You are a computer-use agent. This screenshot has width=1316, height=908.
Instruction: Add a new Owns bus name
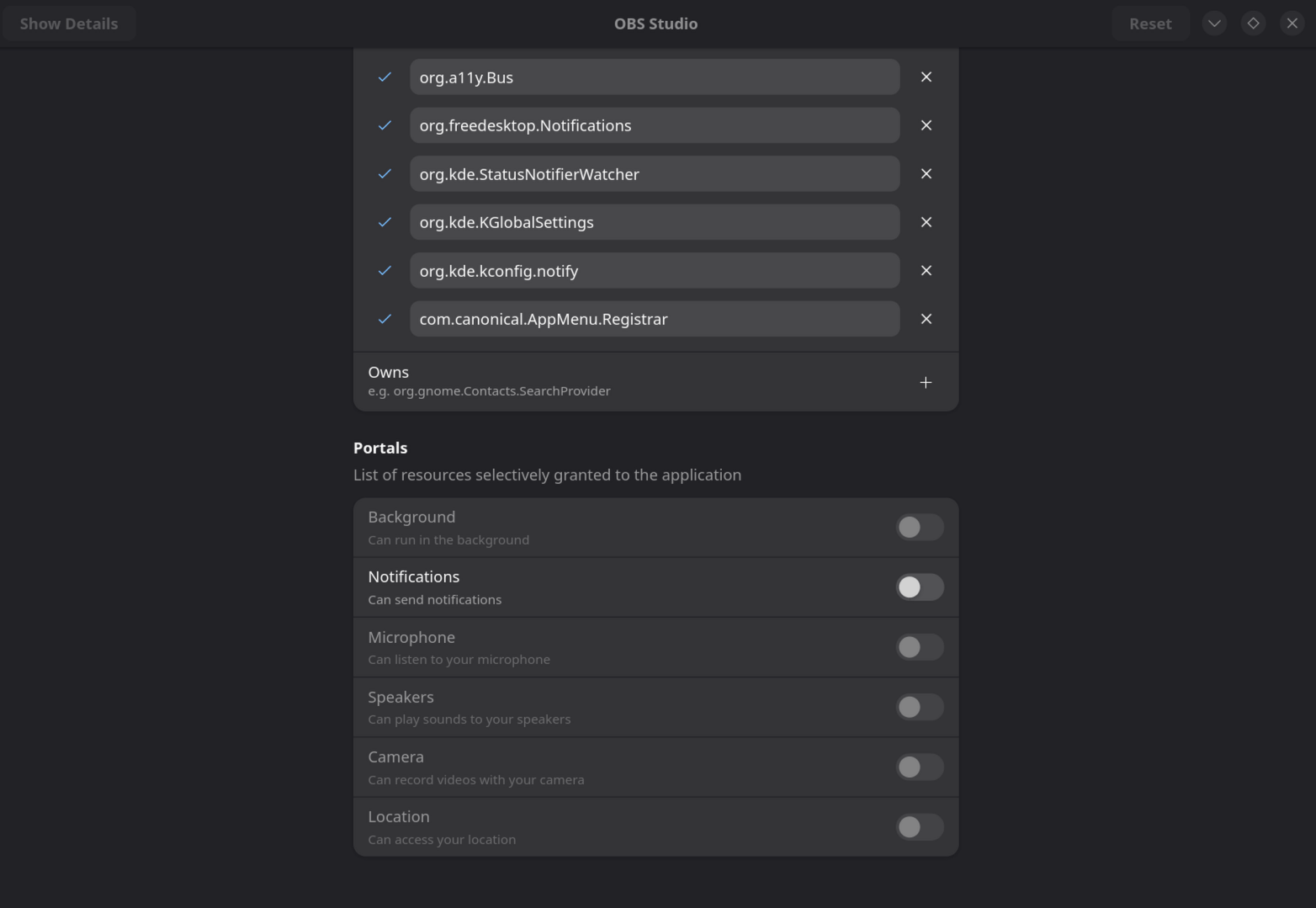(926, 382)
